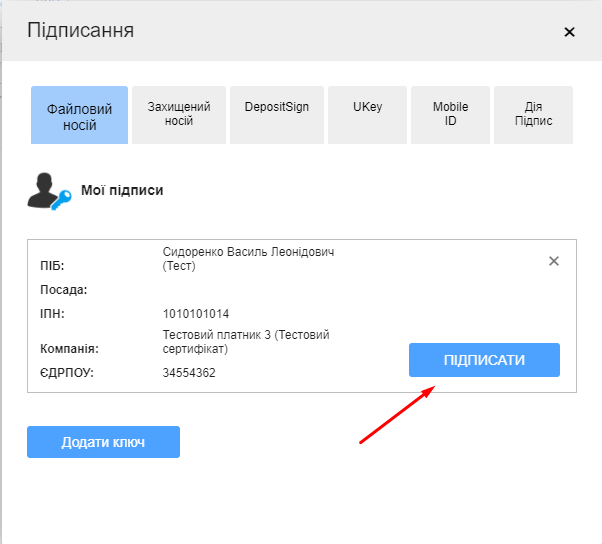This screenshot has width=602, height=544.
Task: Click the company Тестовий платник 3
Action: (217, 335)
